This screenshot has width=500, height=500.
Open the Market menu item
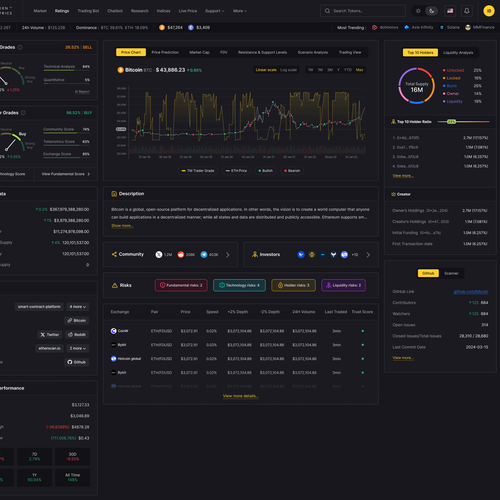40,11
